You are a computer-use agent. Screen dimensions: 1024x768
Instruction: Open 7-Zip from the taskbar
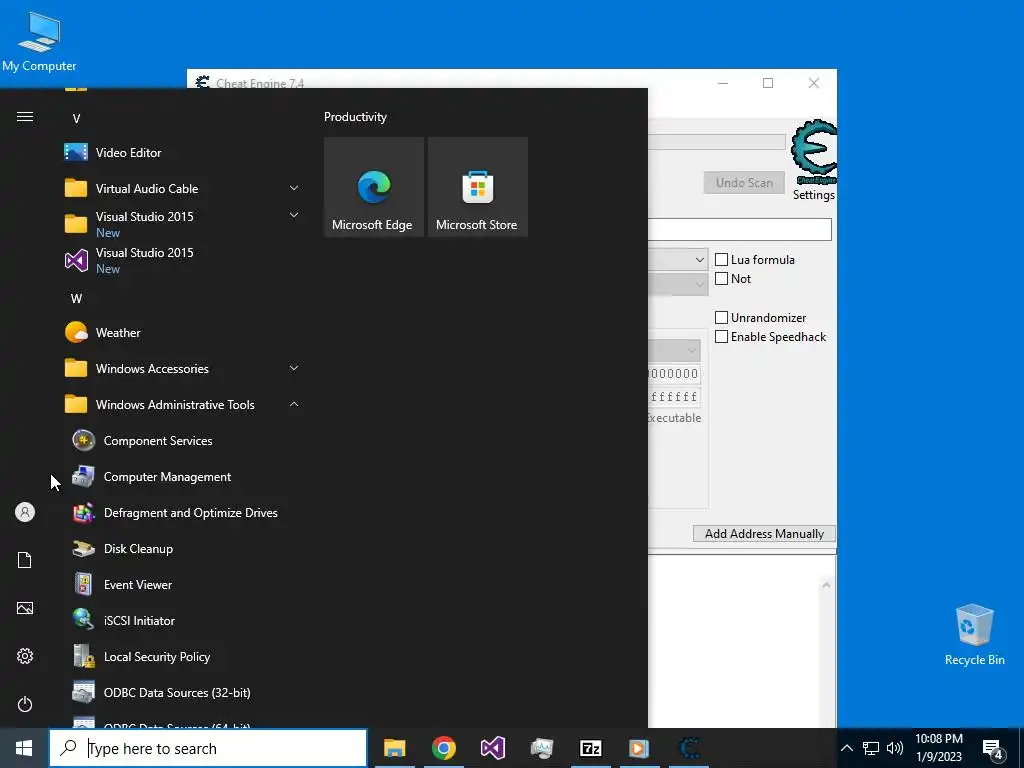(x=590, y=748)
